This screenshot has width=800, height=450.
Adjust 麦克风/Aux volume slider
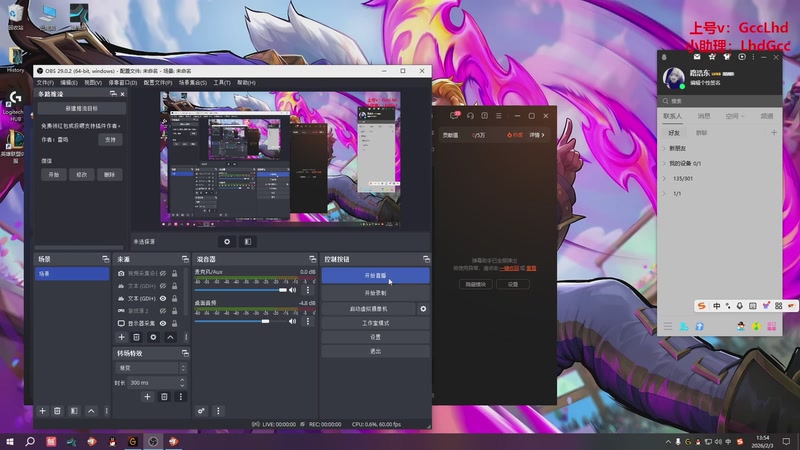[x=240, y=290]
